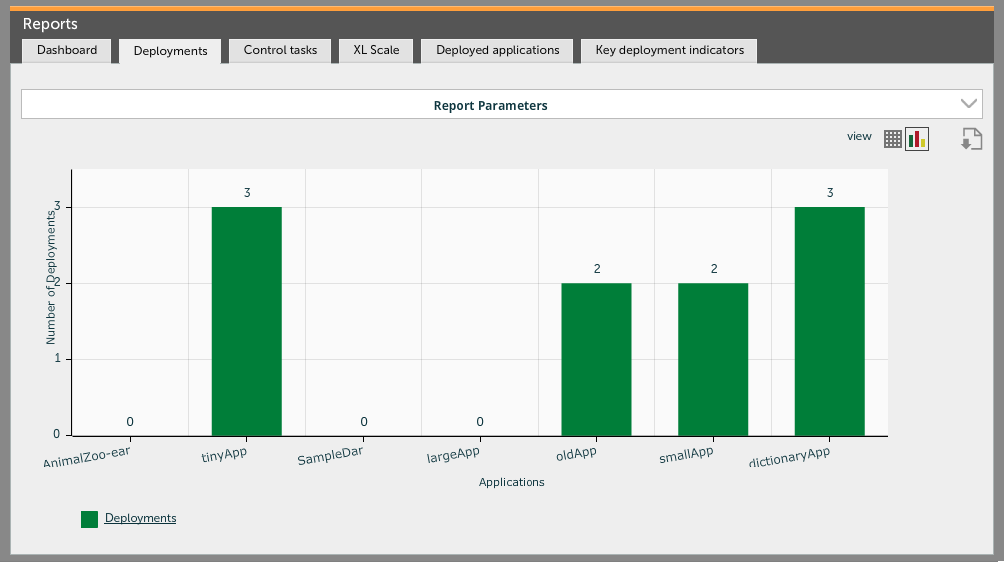This screenshot has width=1004, height=562.
Task: Open the Dashboard tab
Action: click(67, 50)
